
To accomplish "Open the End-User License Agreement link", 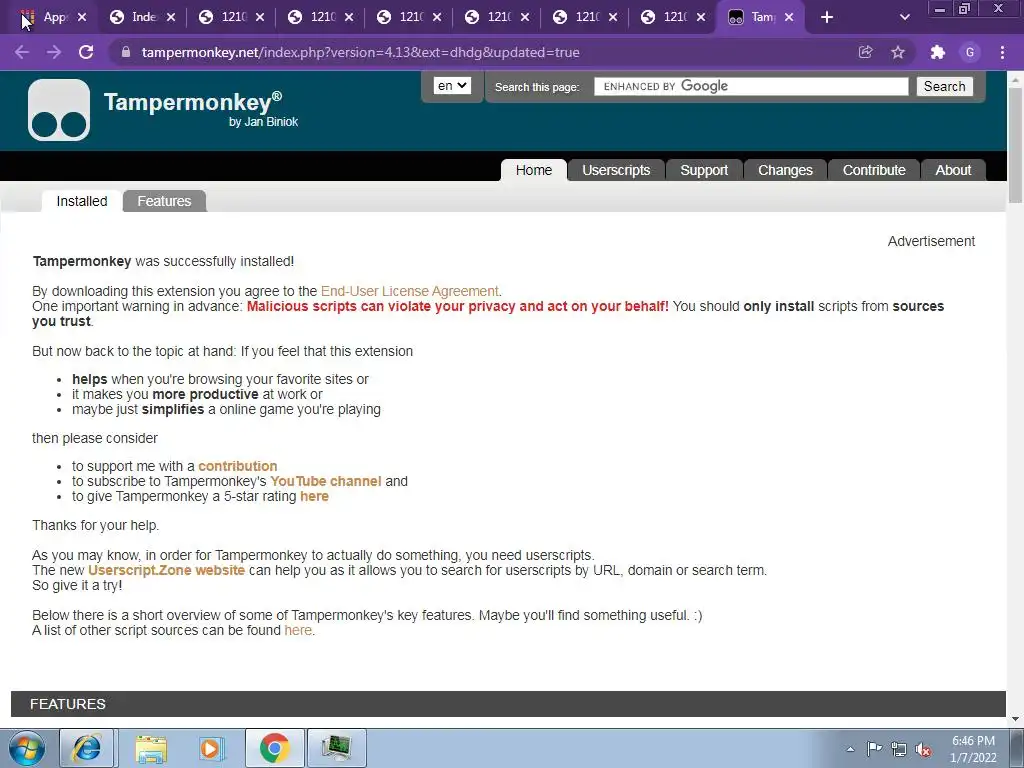I will tap(409, 291).
